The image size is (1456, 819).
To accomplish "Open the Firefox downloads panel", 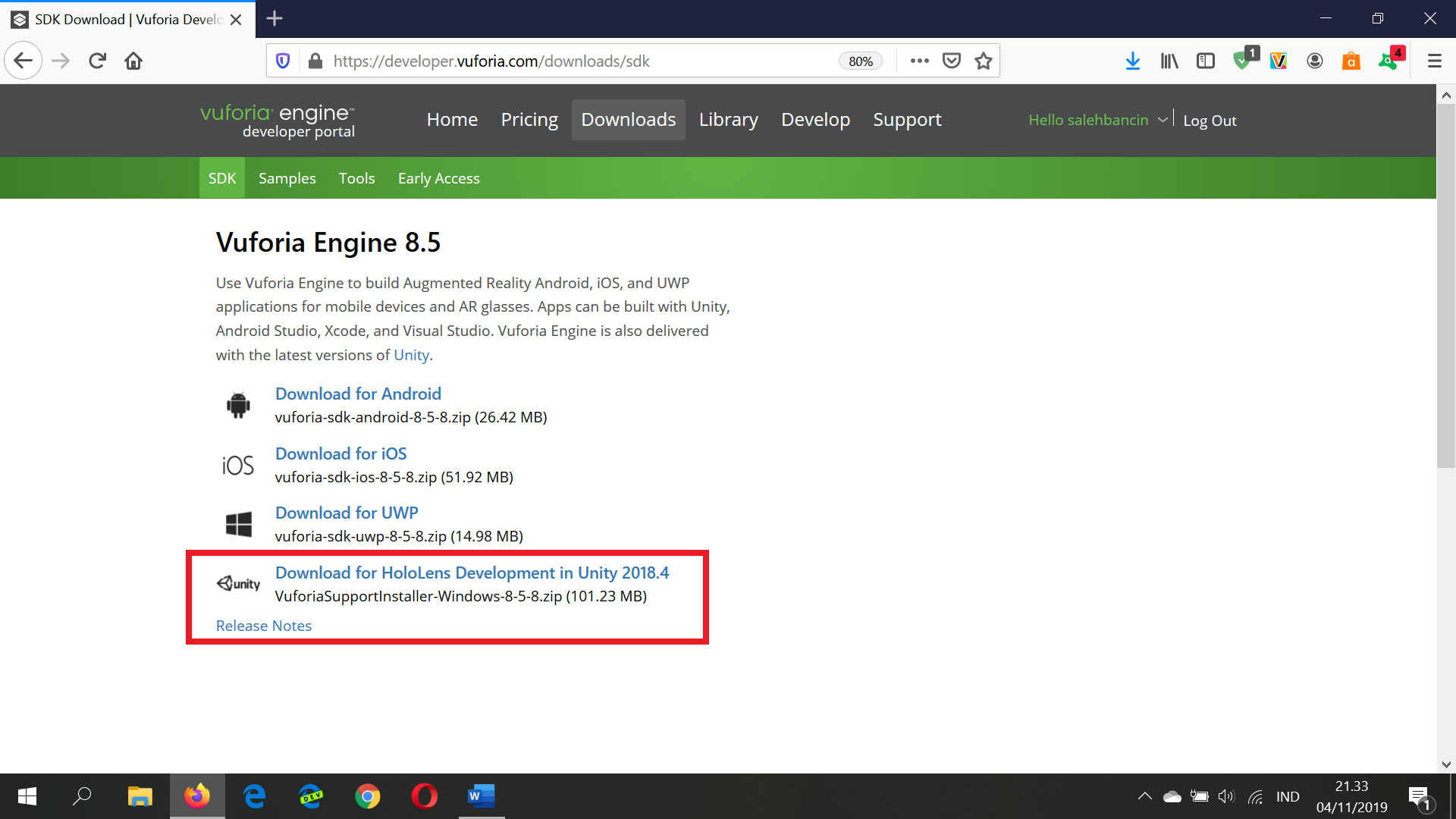I will tap(1133, 61).
